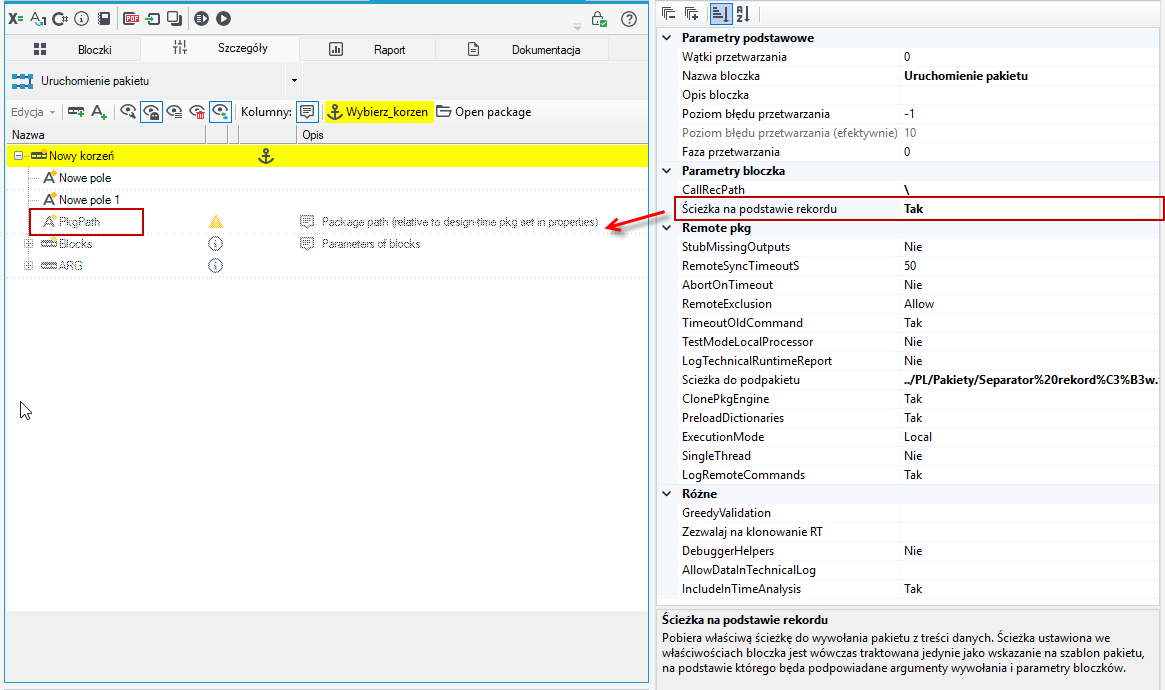Expand the ARG tree node
Viewport: 1165px width, 690px height.
[x=28, y=265]
